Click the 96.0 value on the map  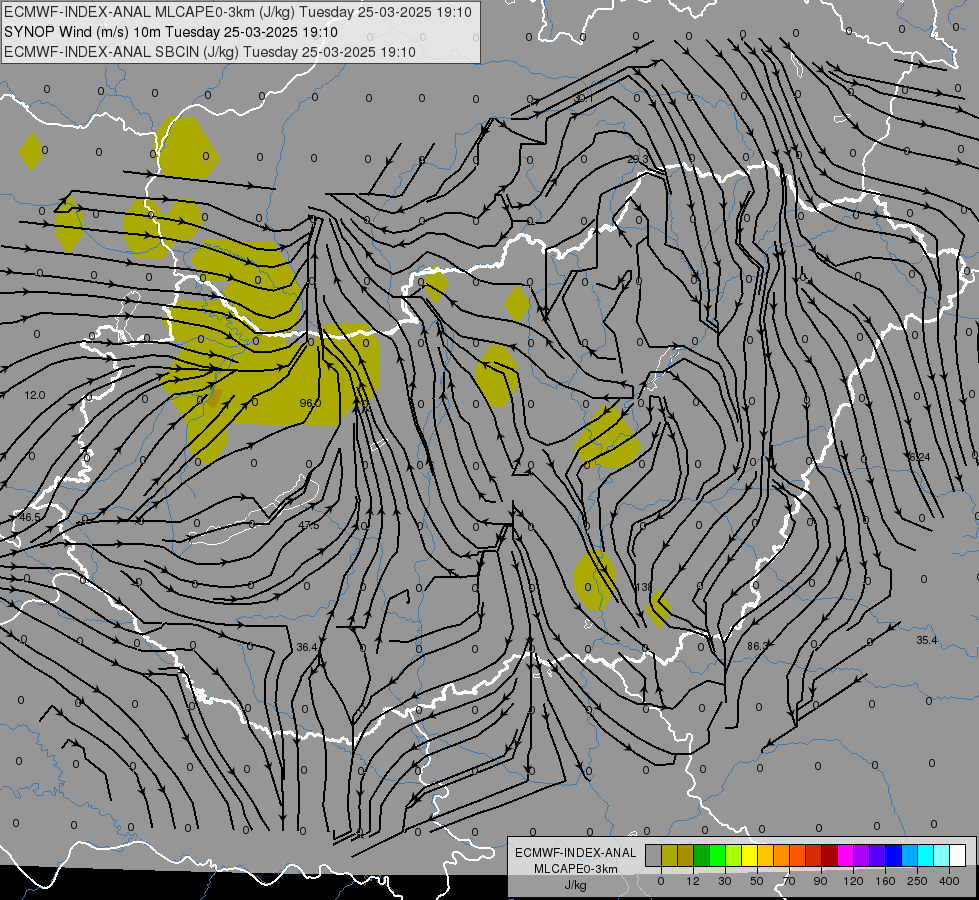(x=310, y=403)
